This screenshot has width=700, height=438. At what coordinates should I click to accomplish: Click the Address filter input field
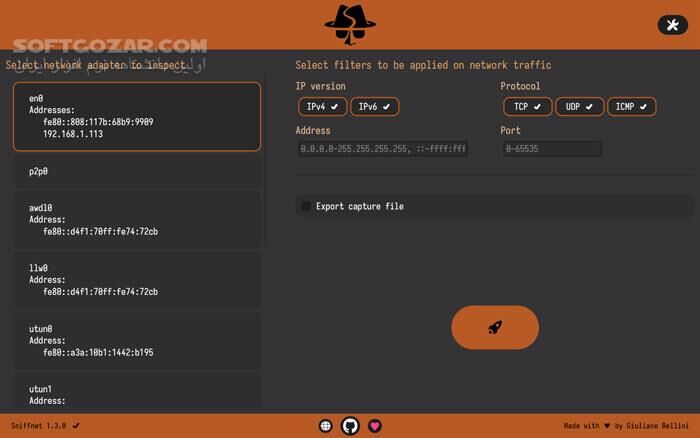[x=383, y=149]
